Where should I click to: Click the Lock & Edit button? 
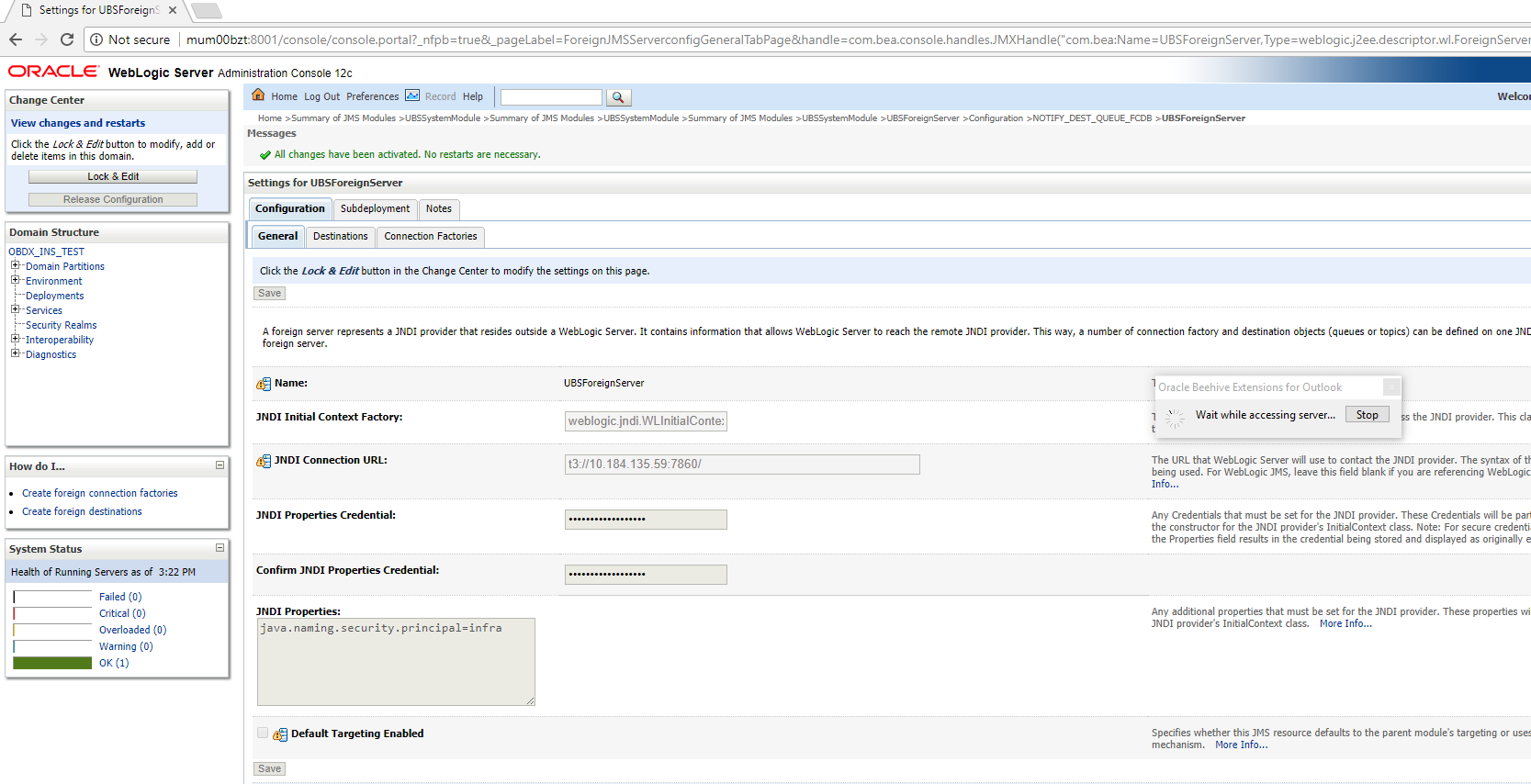(x=113, y=176)
